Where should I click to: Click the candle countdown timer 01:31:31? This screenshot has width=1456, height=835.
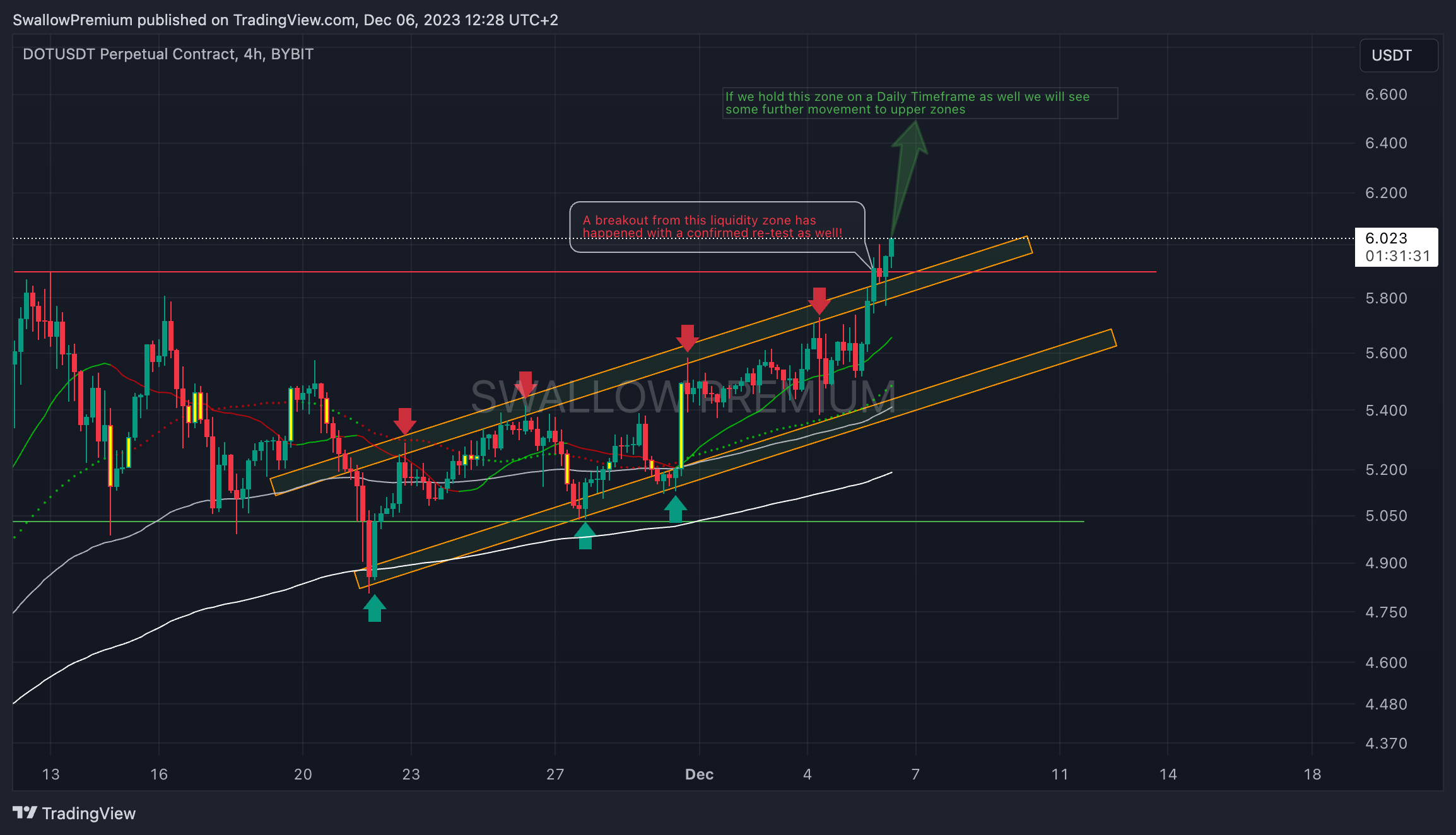click(1397, 256)
